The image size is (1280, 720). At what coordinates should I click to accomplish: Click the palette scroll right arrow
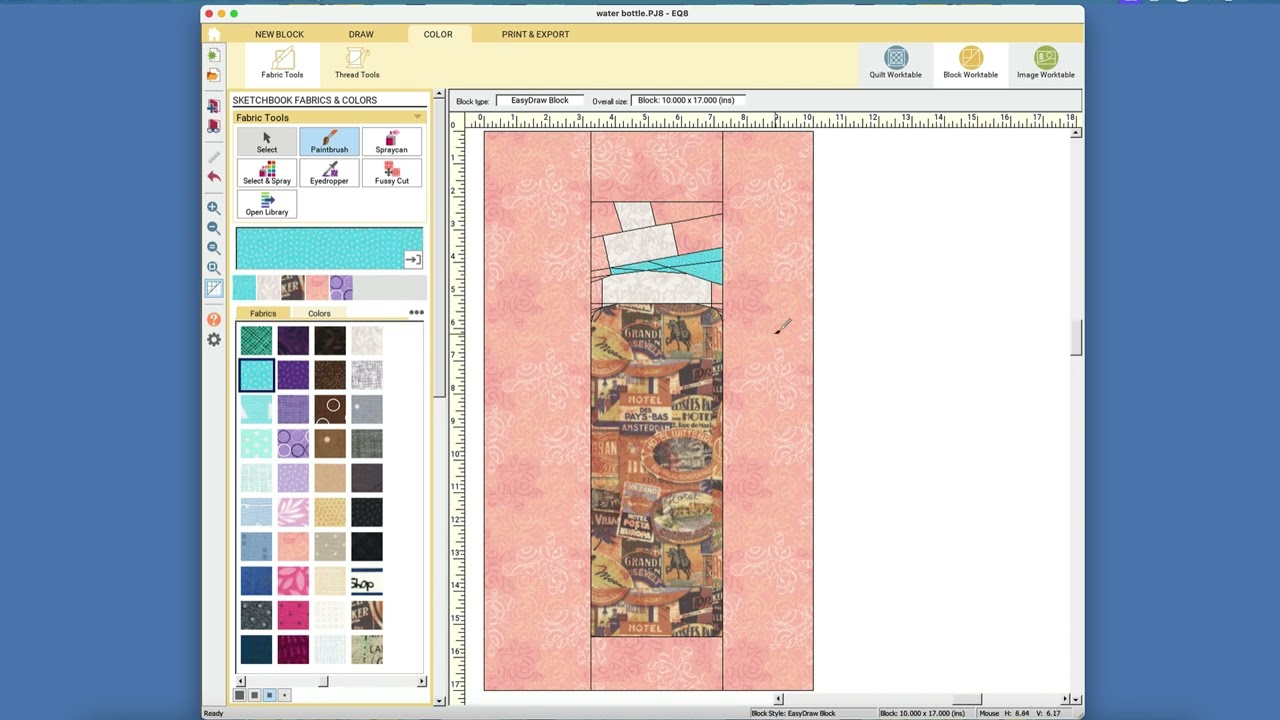[421, 682]
